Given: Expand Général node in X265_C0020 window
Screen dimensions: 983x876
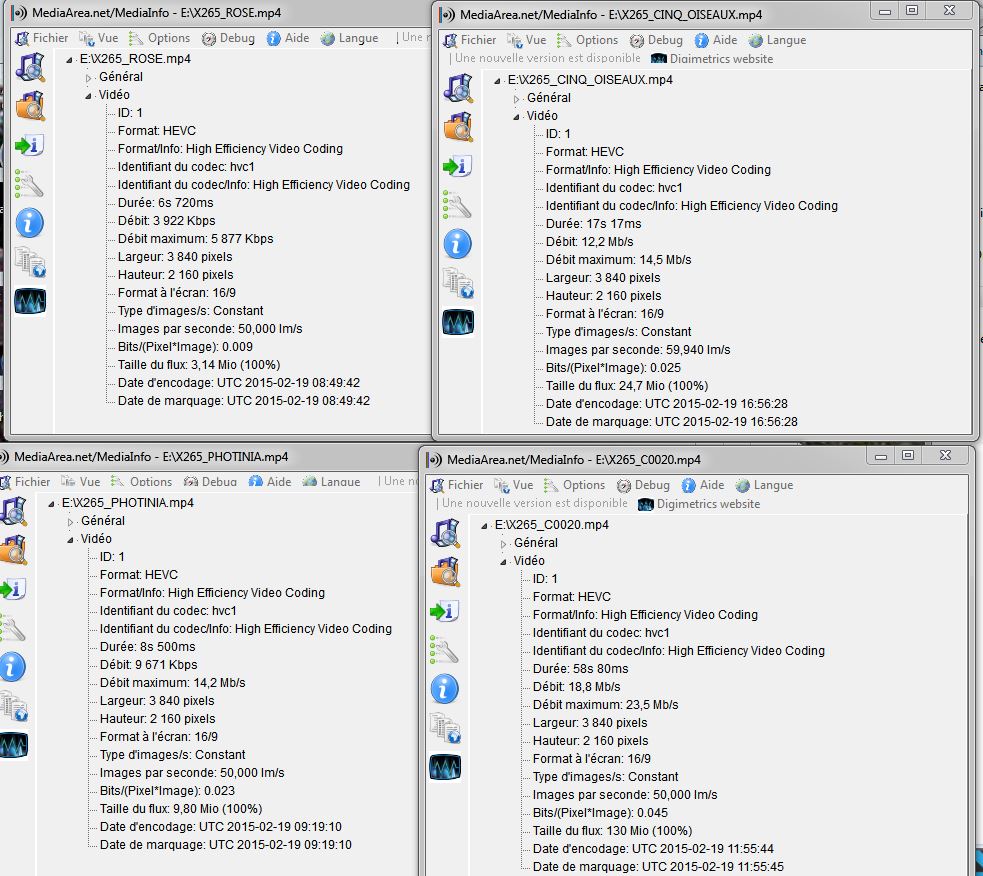Looking at the screenshot, I should pos(503,544).
